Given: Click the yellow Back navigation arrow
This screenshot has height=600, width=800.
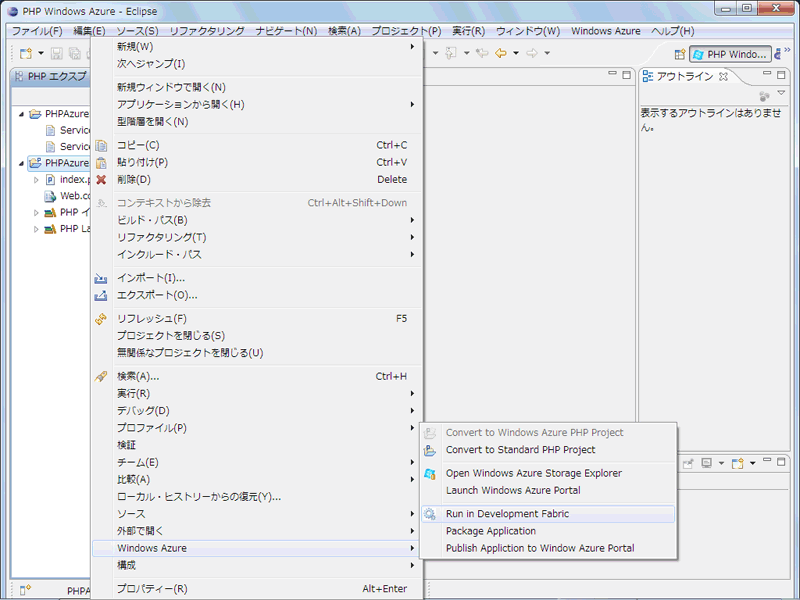Looking at the screenshot, I should pyautogui.click(x=501, y=53).
